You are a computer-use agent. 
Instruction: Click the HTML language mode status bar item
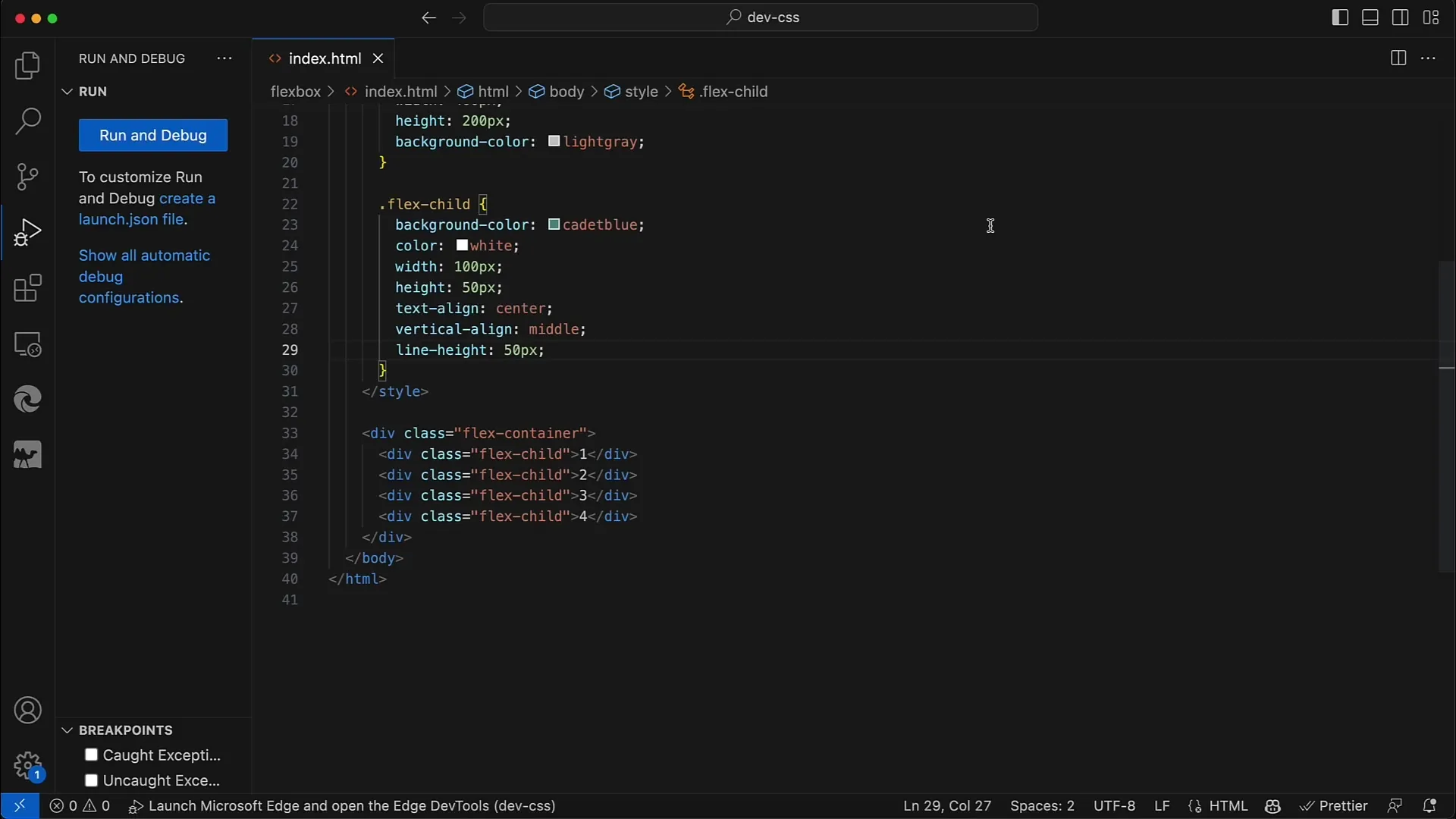(x=1228, y=806)
